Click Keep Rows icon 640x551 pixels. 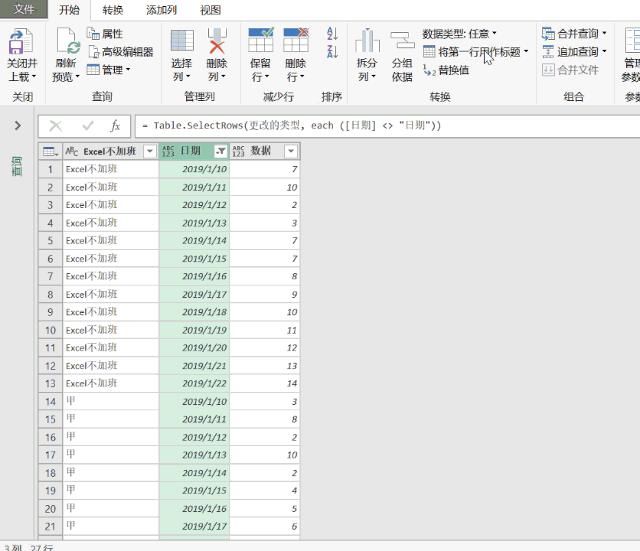pyautogui.click(x=260, y=40)
